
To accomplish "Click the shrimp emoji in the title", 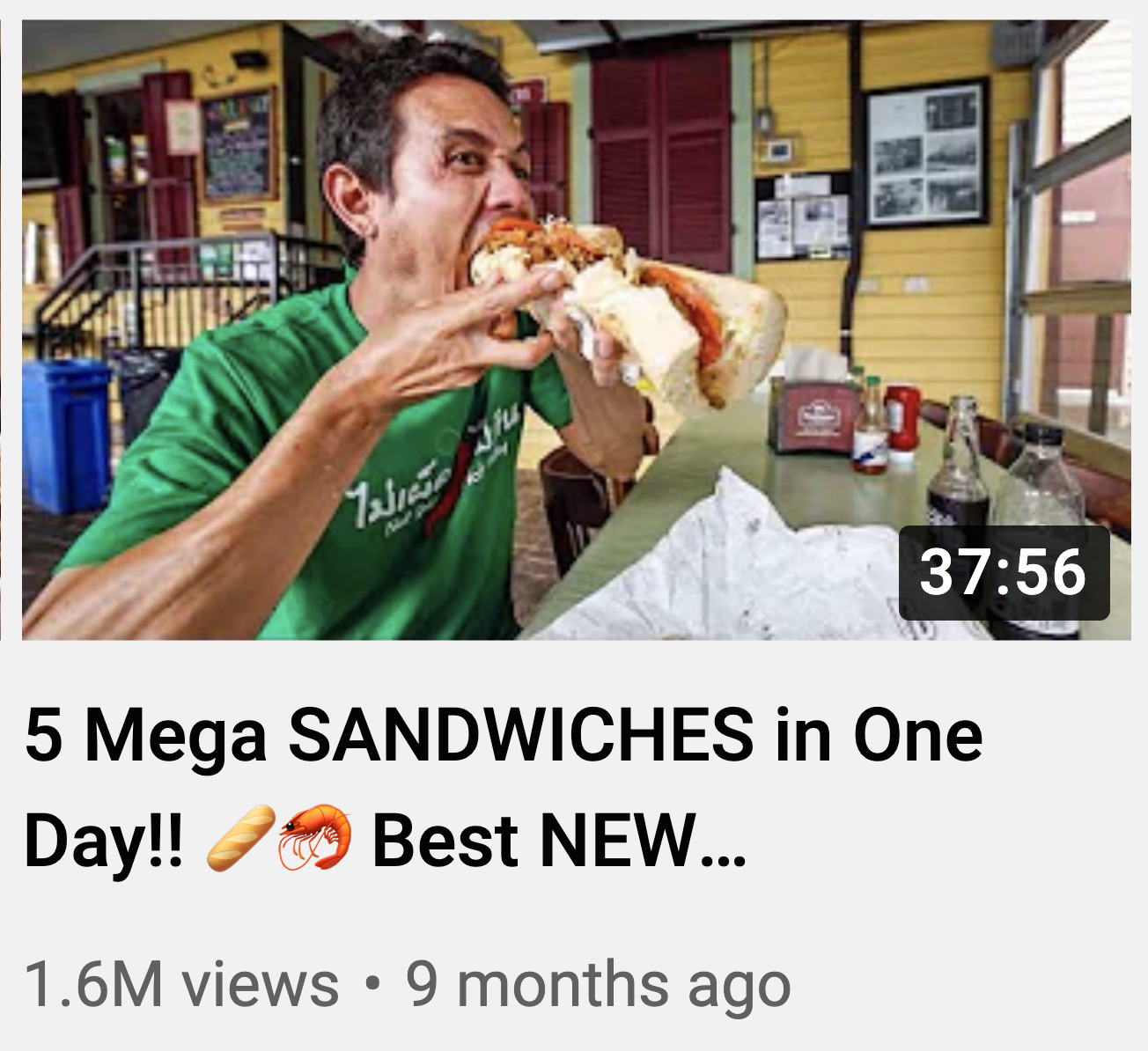I will pyautogui.click(x=315, y=839).
